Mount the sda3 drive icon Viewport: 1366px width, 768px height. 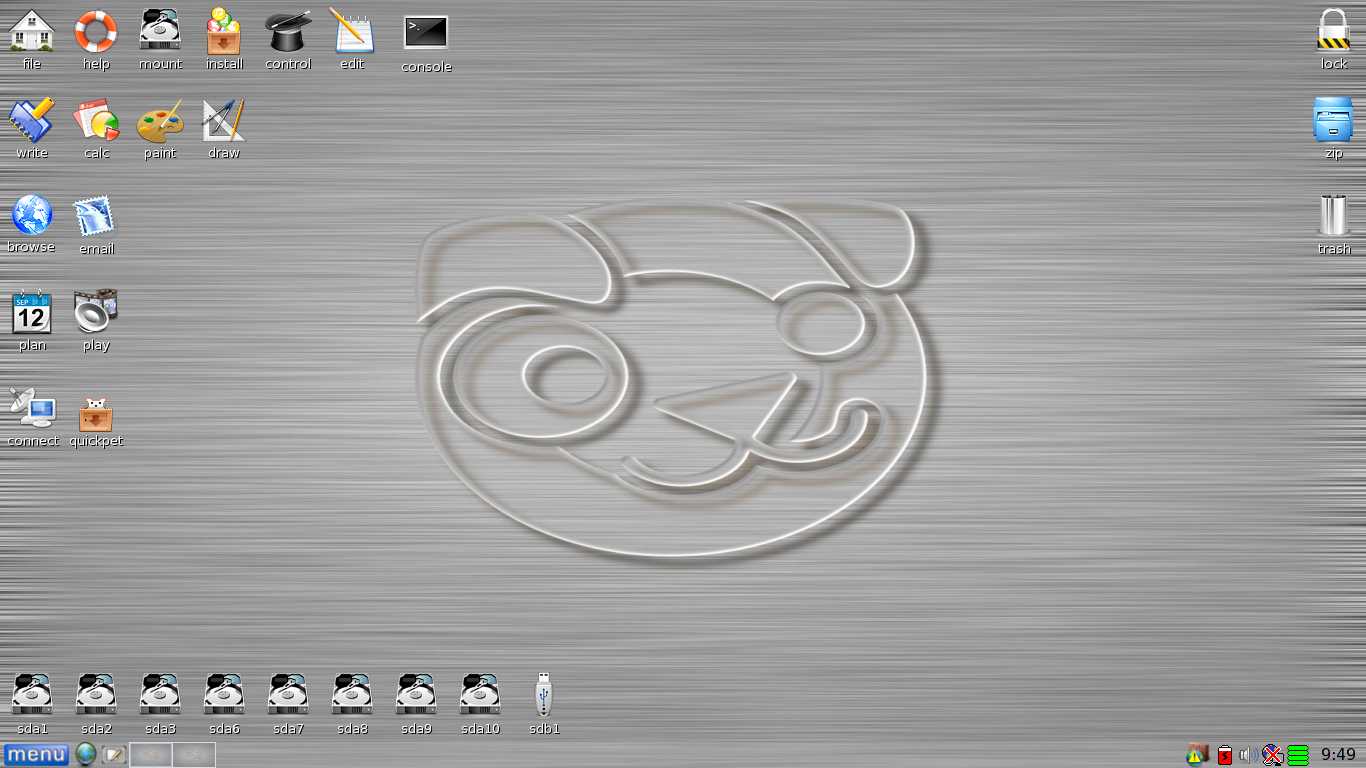tap(160, 695)
